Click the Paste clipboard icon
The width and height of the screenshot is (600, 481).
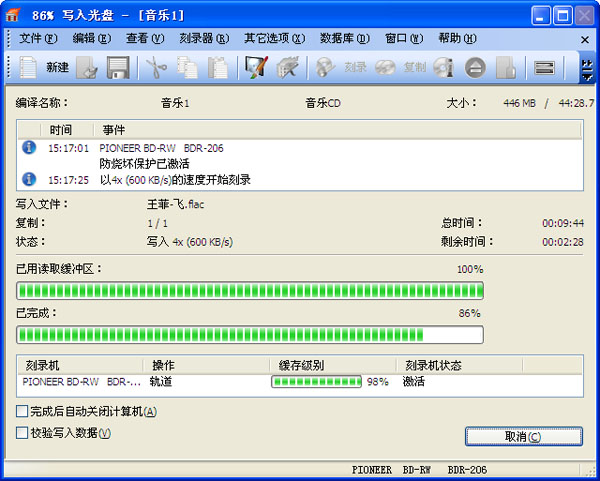click(x=218, y=67)
